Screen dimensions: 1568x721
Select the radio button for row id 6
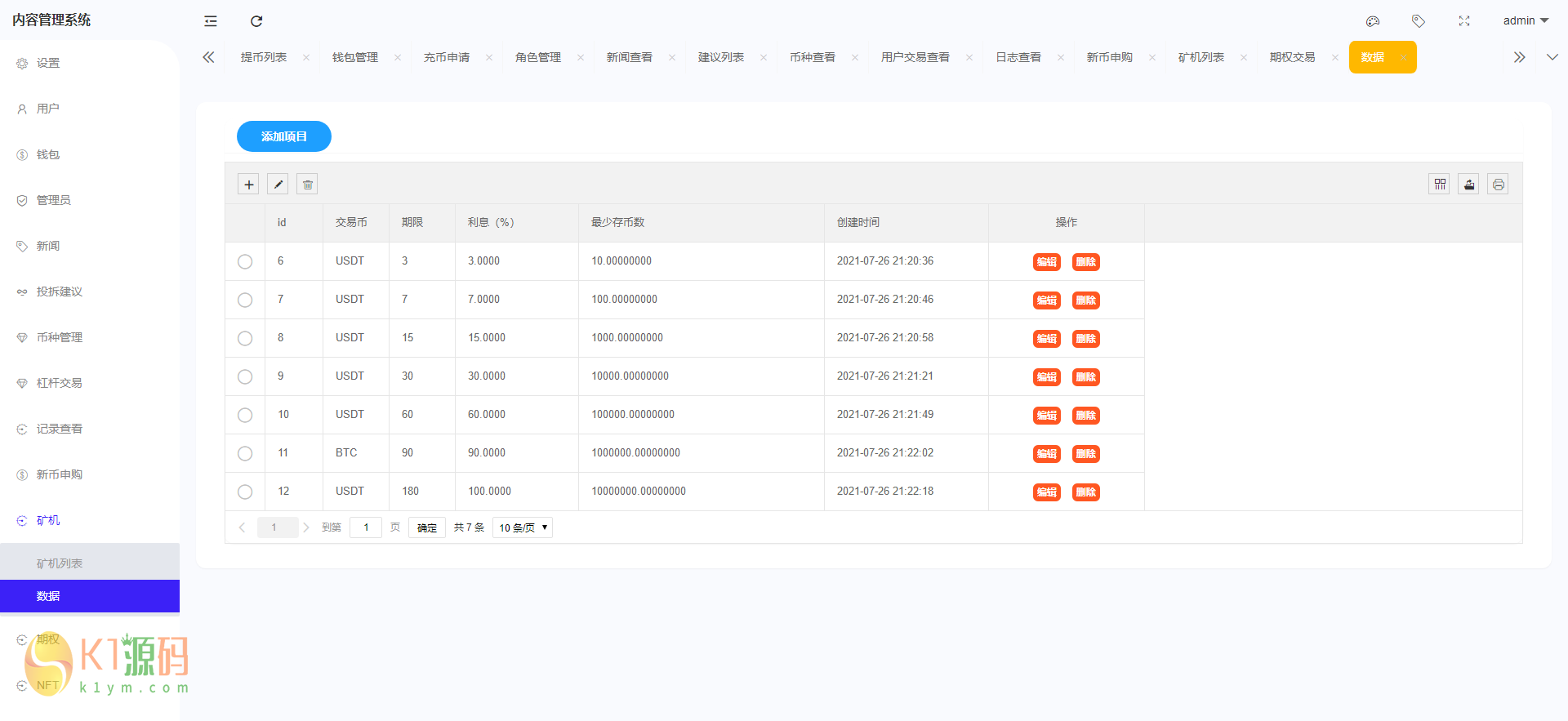(x=245, y=261)
